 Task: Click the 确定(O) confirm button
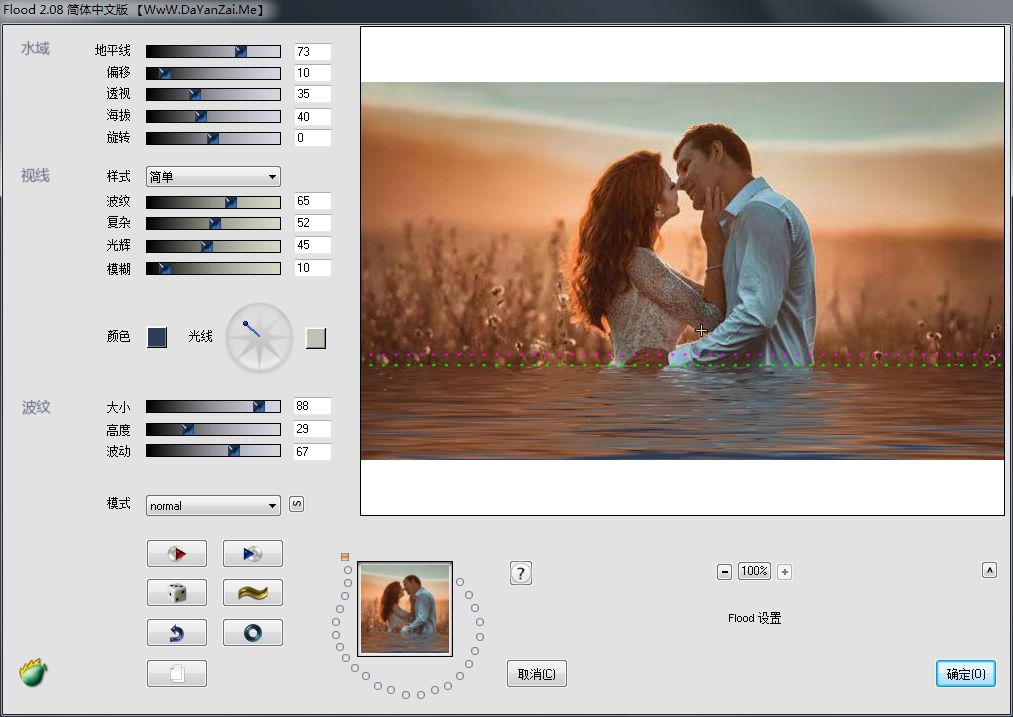point(965,673)
